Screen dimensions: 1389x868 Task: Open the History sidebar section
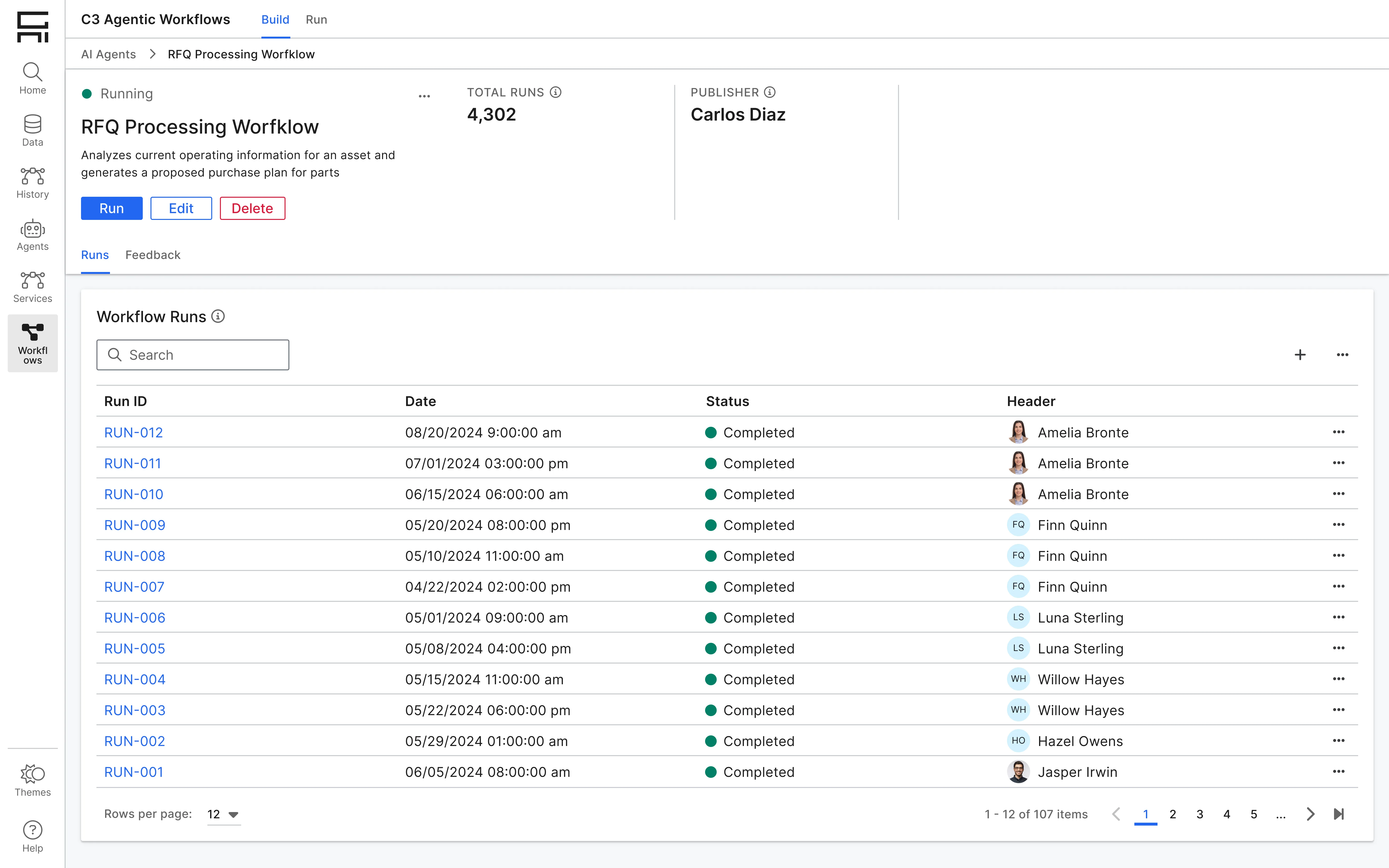33,183
